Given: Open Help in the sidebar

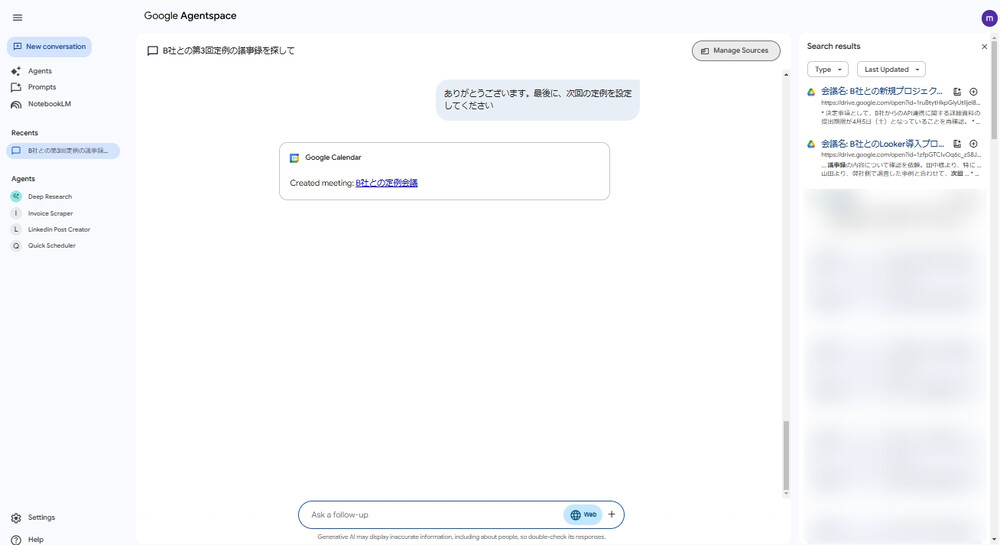Looking at the screenshot, I should click(x=36, y=539).
